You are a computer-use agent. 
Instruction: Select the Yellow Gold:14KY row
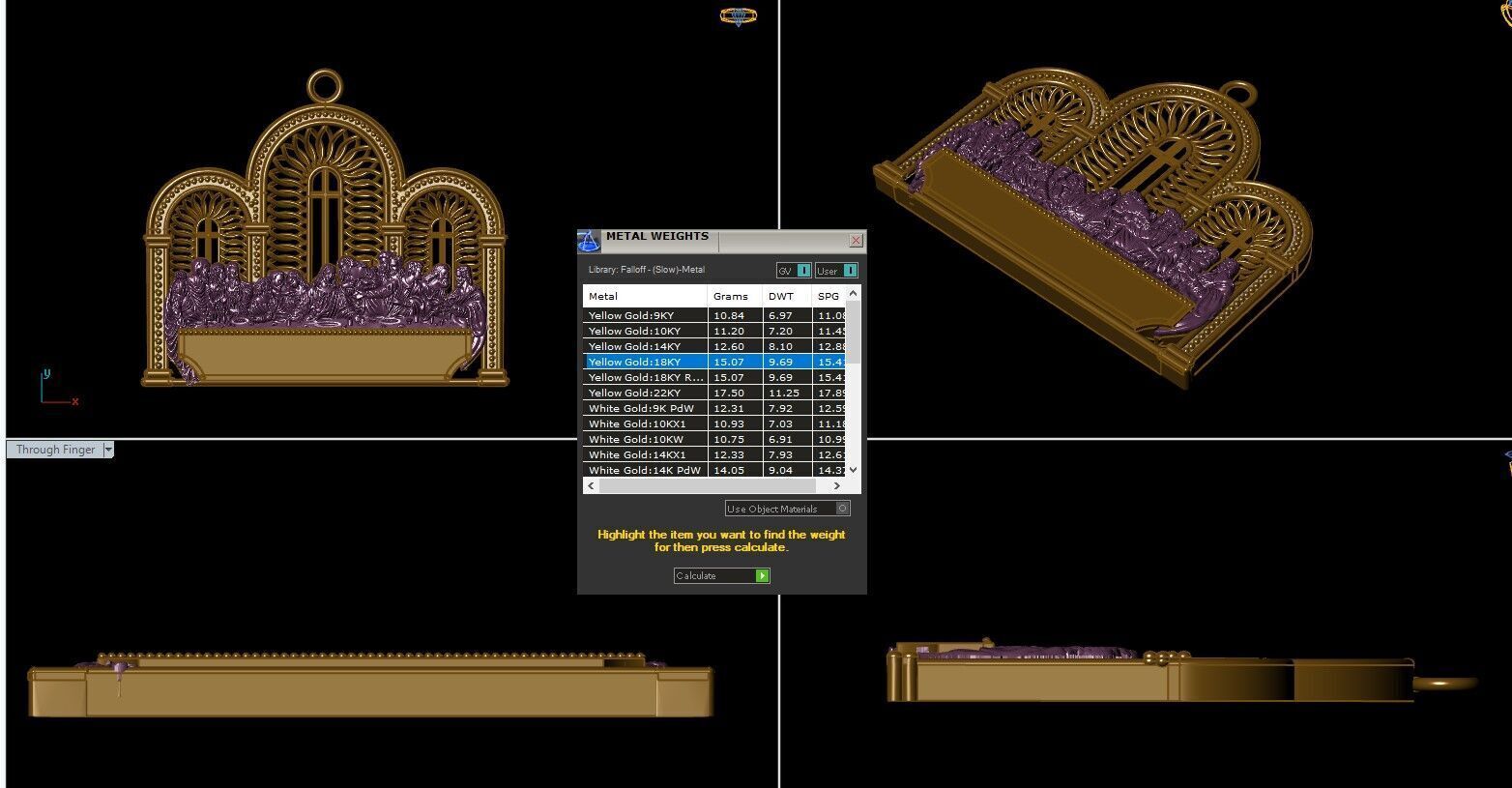click(x=714, y=346)
